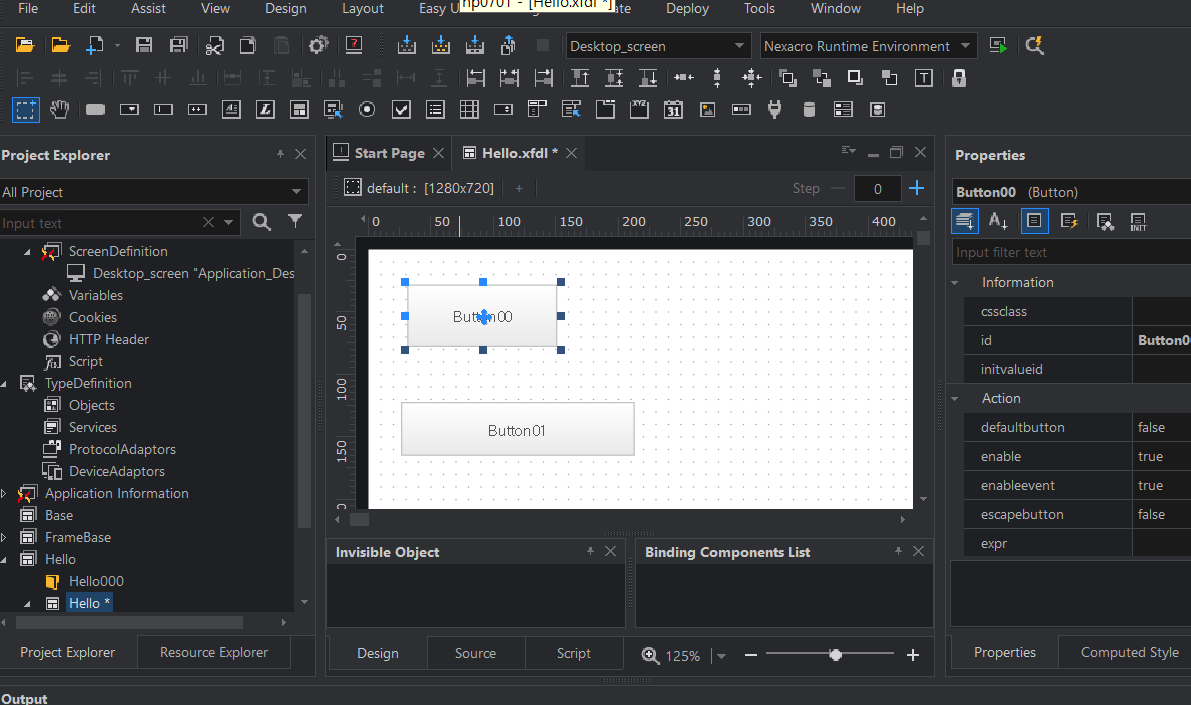Switch to the Start Page tab
Image resolution: width=1191 pixels, height=705 pixels.
pyautogui.click(x=389, y=153)
